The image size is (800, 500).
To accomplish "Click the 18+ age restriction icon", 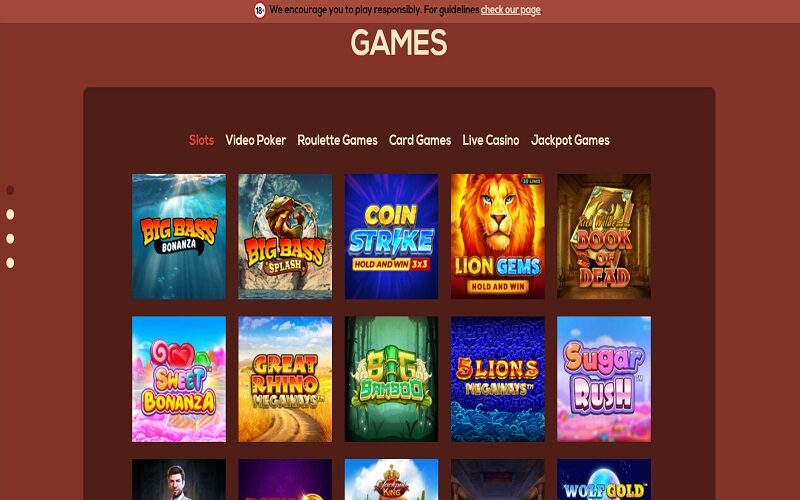I will [x=260, y=10].
